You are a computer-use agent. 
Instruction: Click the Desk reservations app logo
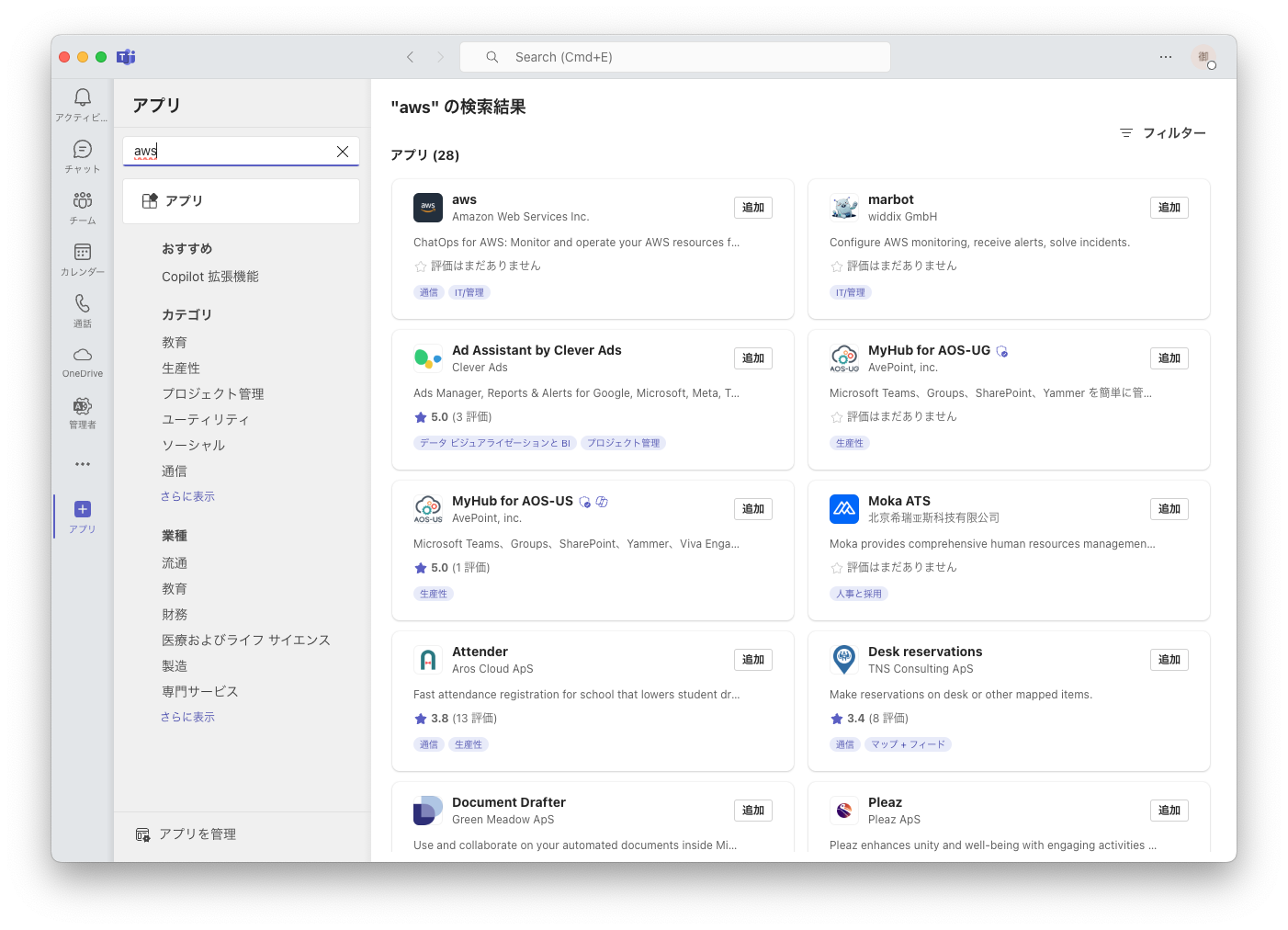point(844,660)
